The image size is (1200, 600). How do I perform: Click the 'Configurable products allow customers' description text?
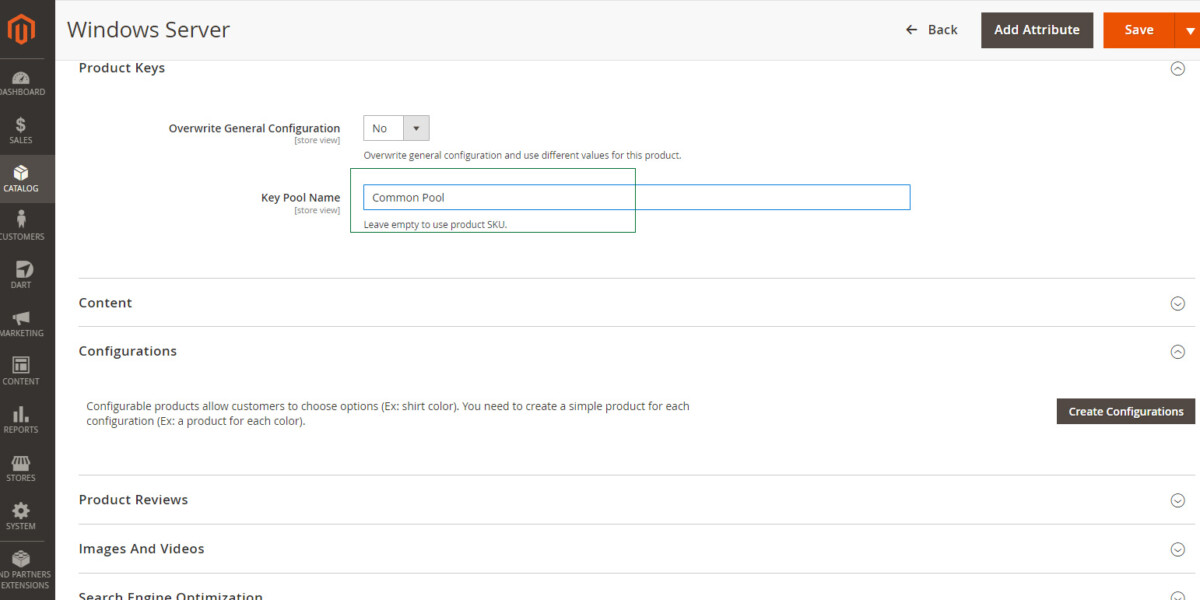[x=388, y=413]
